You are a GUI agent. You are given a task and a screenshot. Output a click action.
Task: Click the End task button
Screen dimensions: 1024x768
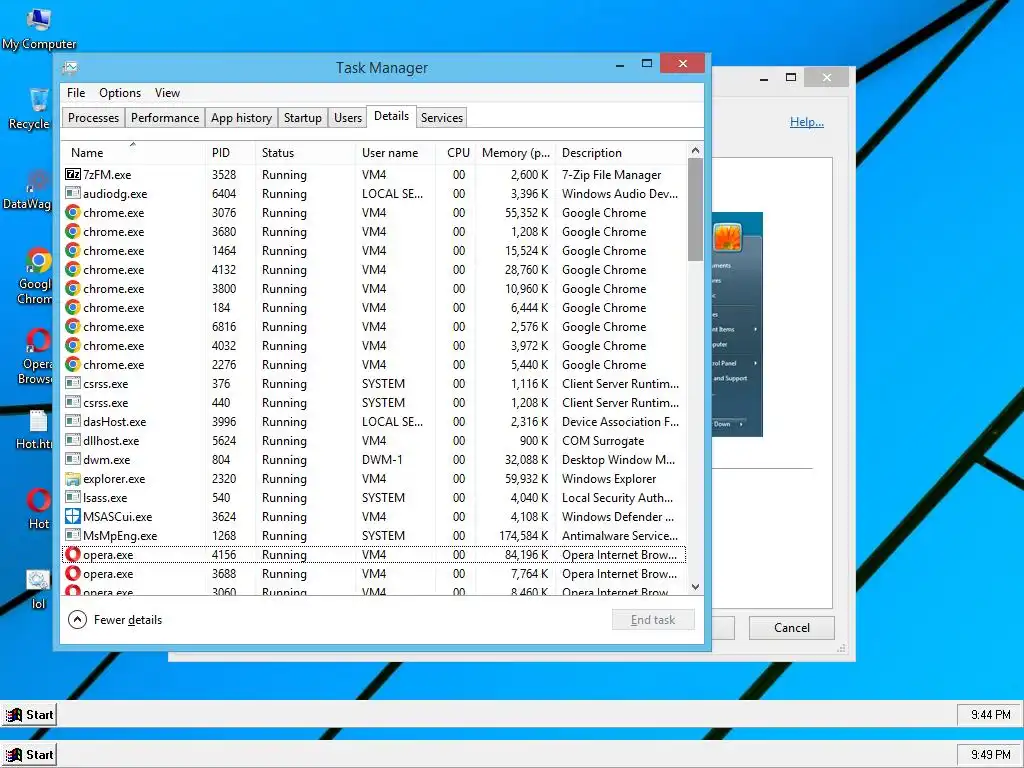[x=653, y=620]
